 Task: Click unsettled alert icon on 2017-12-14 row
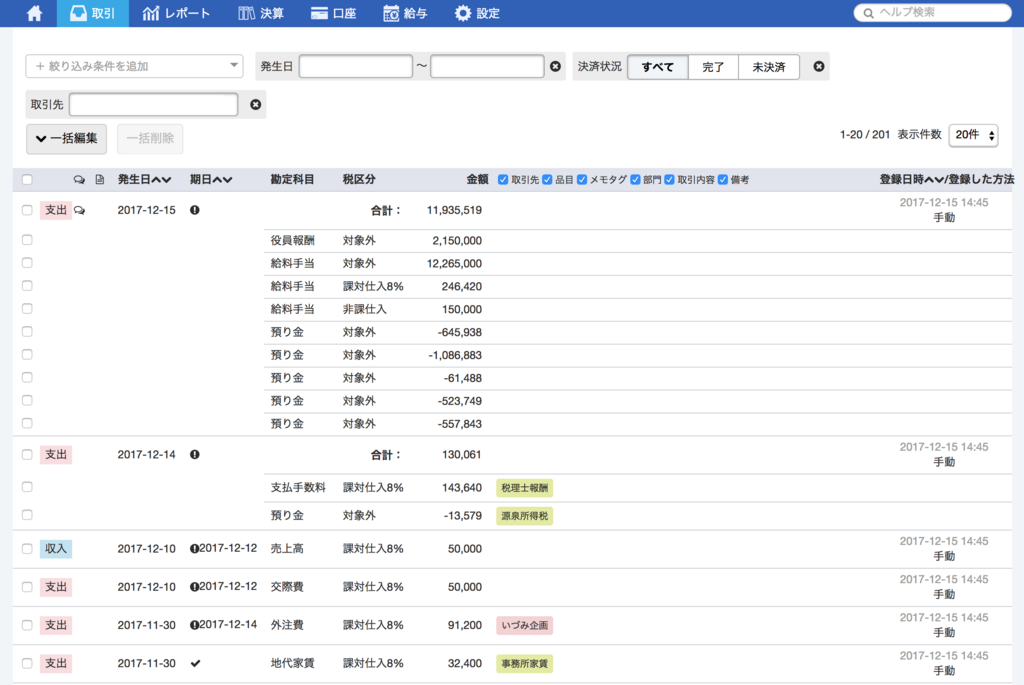[x=195, y=454]
